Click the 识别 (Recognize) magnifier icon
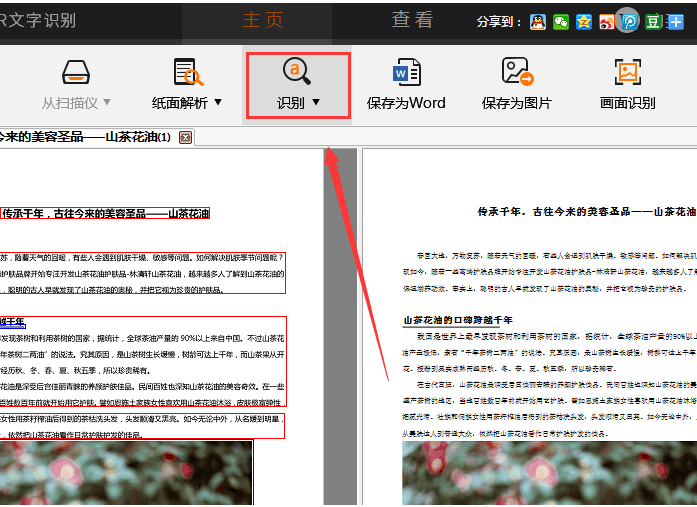Screen dimensions: 697x507 click(x=297, y=71)
